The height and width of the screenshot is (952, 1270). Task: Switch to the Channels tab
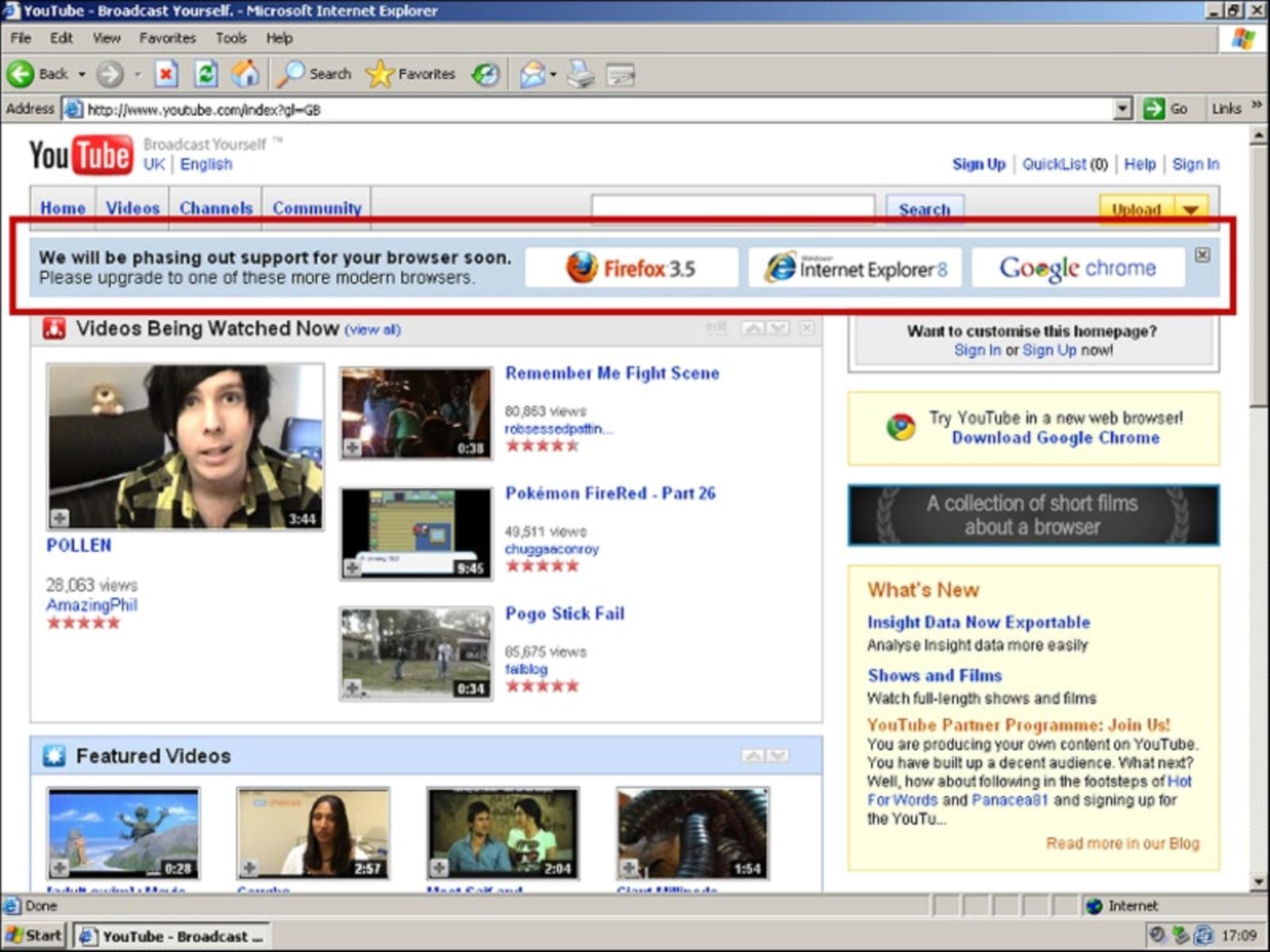coord(215,207)
